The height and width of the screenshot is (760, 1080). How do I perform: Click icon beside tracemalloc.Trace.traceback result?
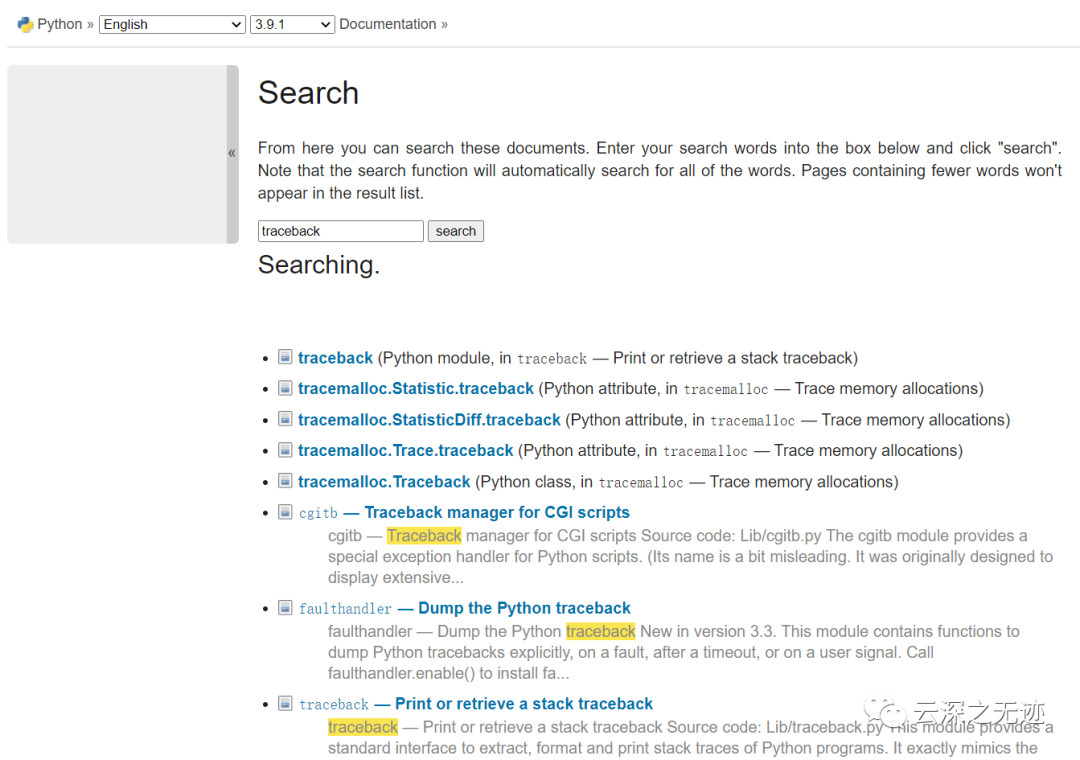click(285, 450)
